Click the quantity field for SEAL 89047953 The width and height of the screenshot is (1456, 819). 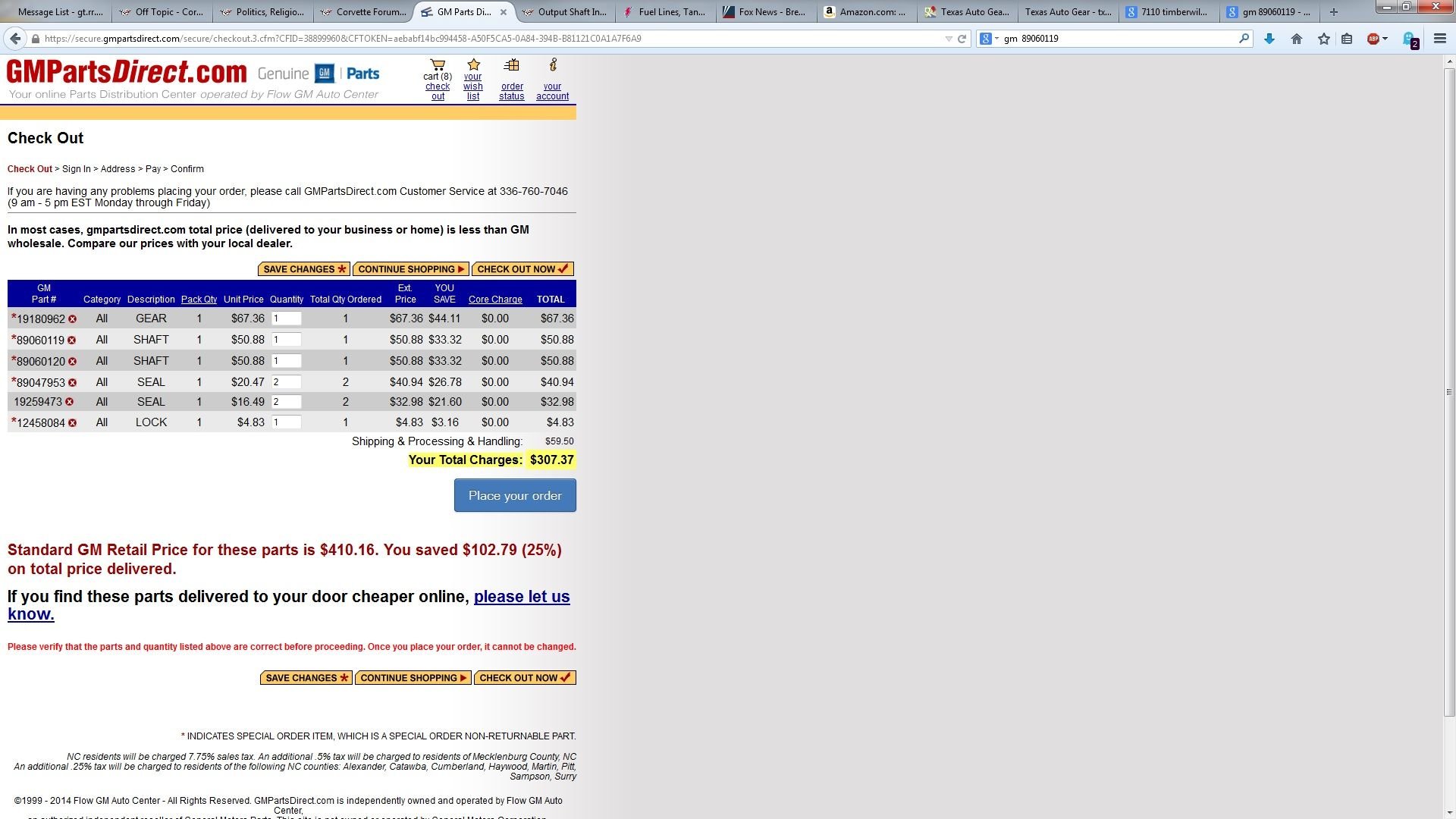click(286, 382)
